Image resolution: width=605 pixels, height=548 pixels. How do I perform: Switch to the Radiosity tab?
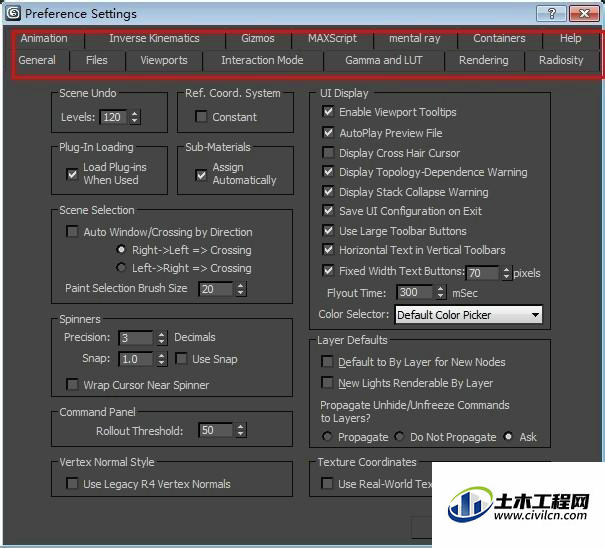pos(561,61)
